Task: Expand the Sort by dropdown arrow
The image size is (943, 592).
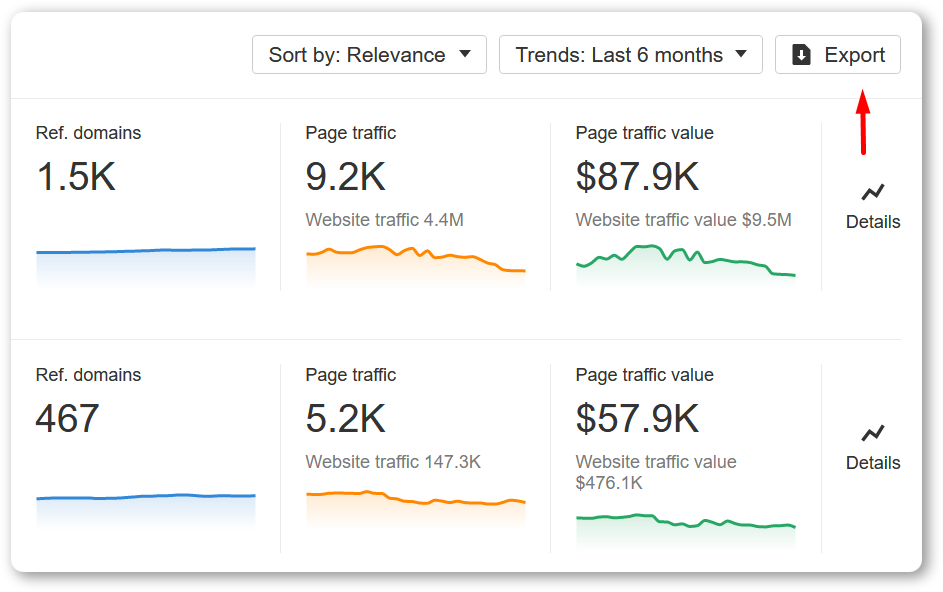Action: pyautogui.click(x=465, y=54)
